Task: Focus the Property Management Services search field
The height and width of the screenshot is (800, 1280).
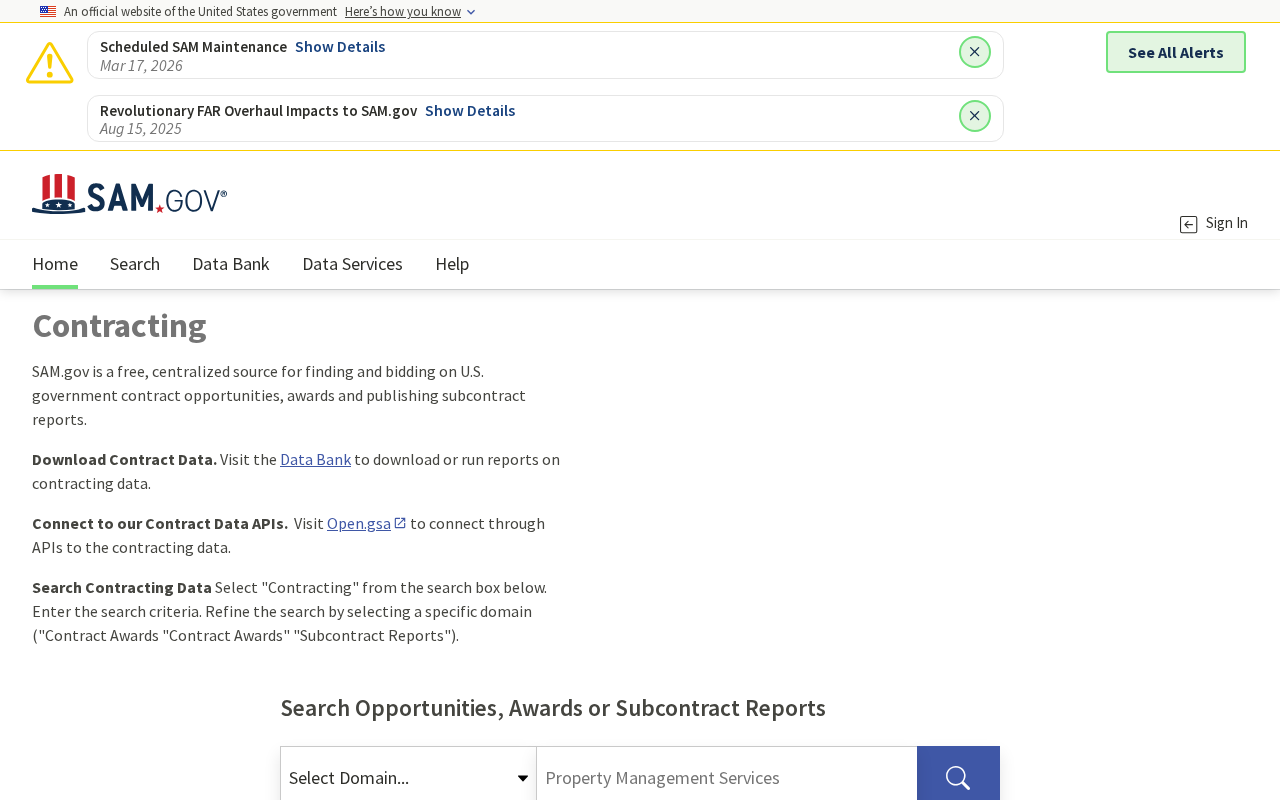Action: click(x=726, y=777)
